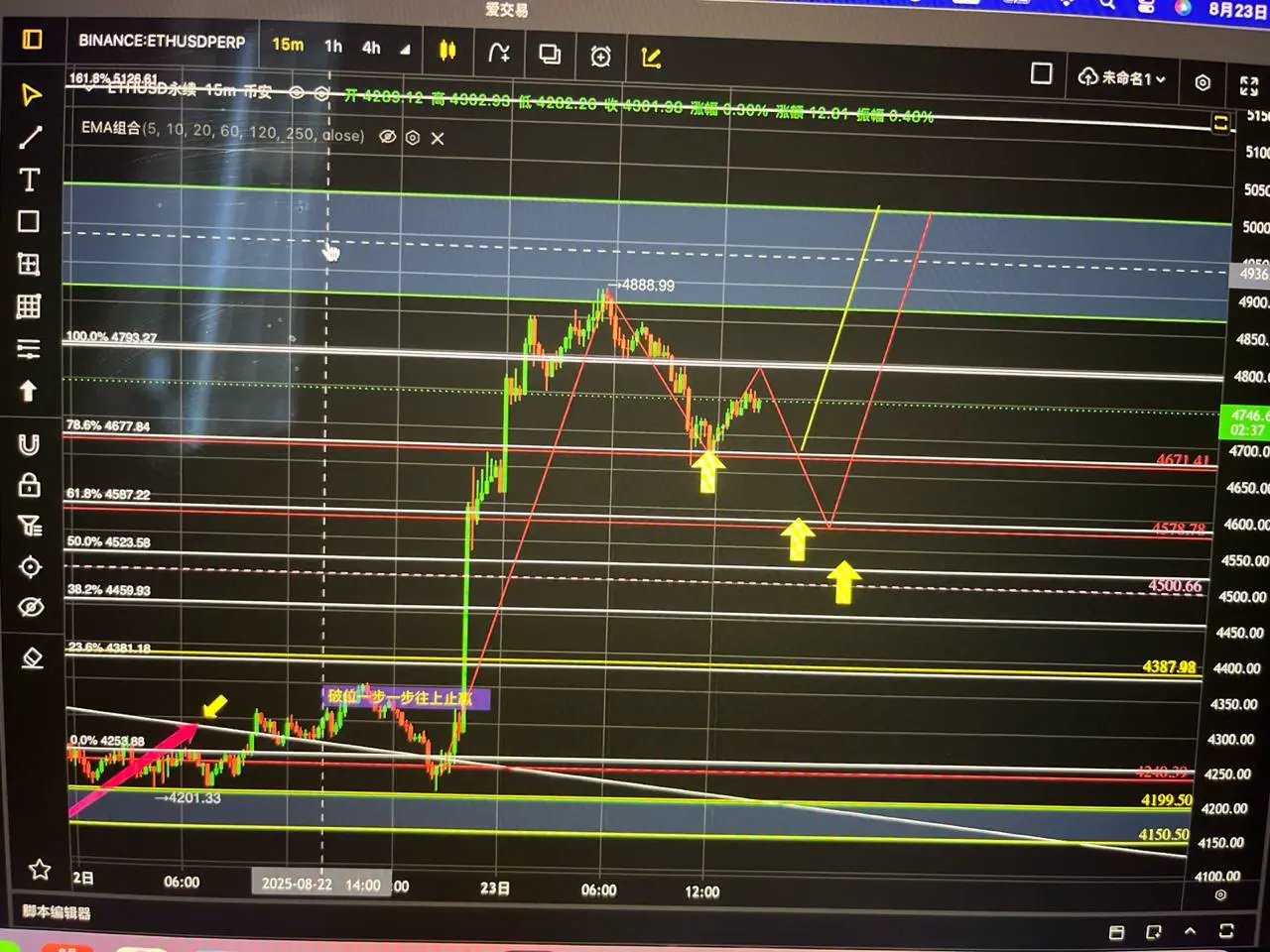The height and width of the screenshot is (952, 1270).
Task: Click the 4746 current price label
Action: click(1244, 422)
